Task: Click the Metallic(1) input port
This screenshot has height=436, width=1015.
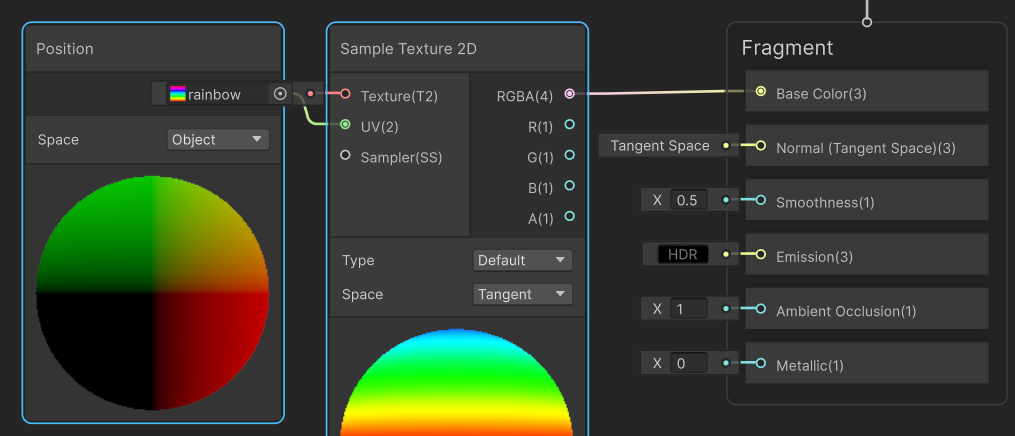Action: pyautogui.click(x=761, y=364)
